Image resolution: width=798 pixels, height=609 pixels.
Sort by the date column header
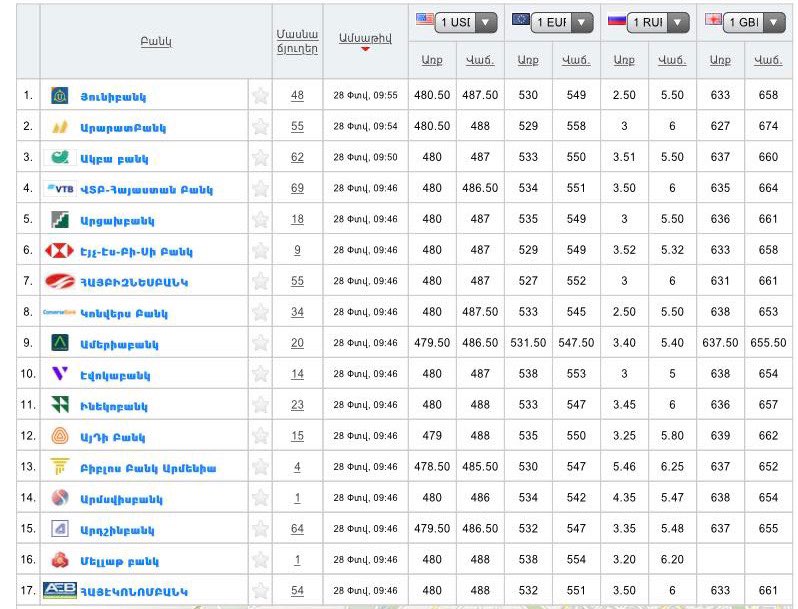point(365,38)
